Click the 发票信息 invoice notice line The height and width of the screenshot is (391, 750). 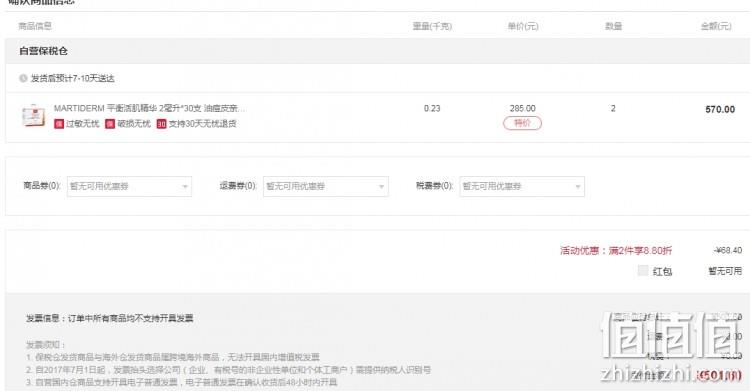(110, 318)
